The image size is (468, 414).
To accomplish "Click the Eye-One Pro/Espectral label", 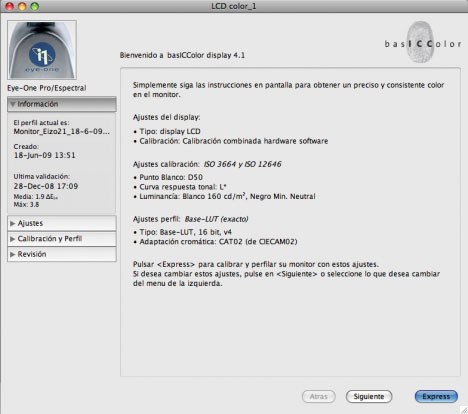I will click(x=47, y=88).
